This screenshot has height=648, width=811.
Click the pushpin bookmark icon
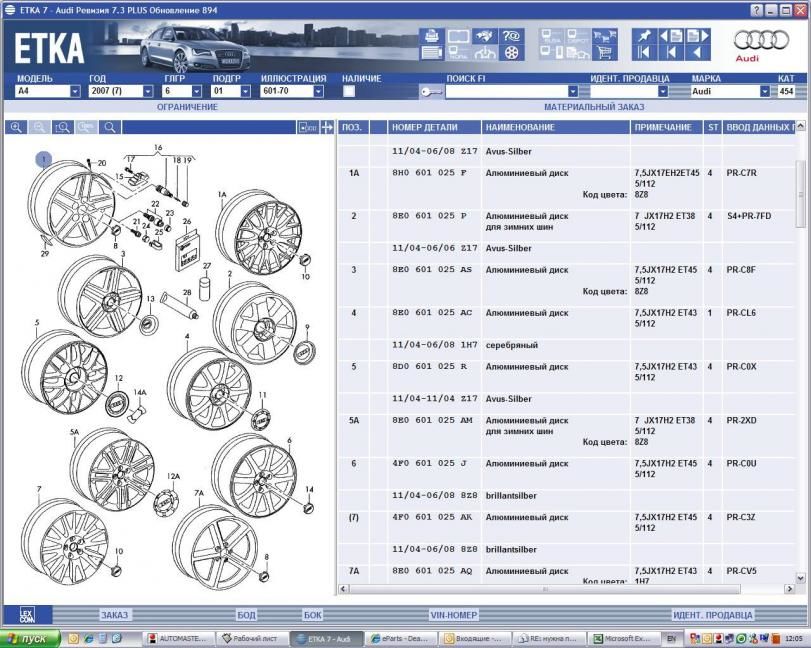point(644,36)
